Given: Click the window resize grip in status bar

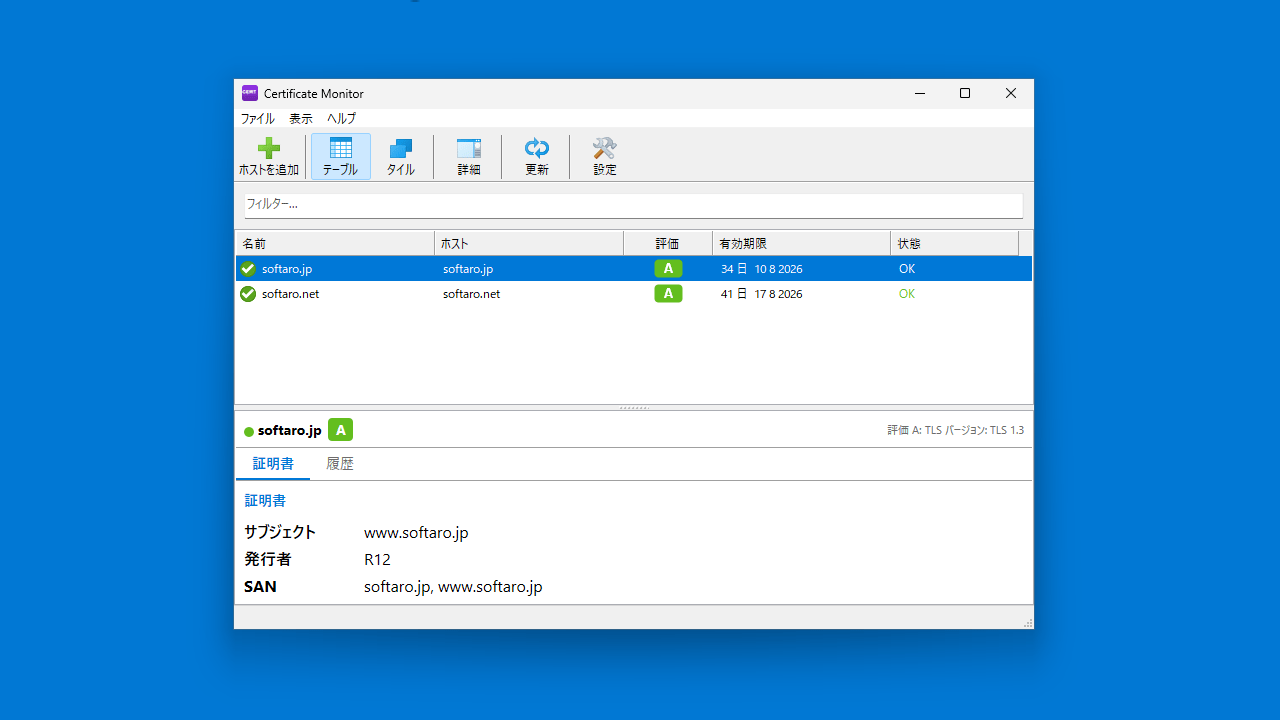Looking at the screenshot, I should tap(1027, 623).
